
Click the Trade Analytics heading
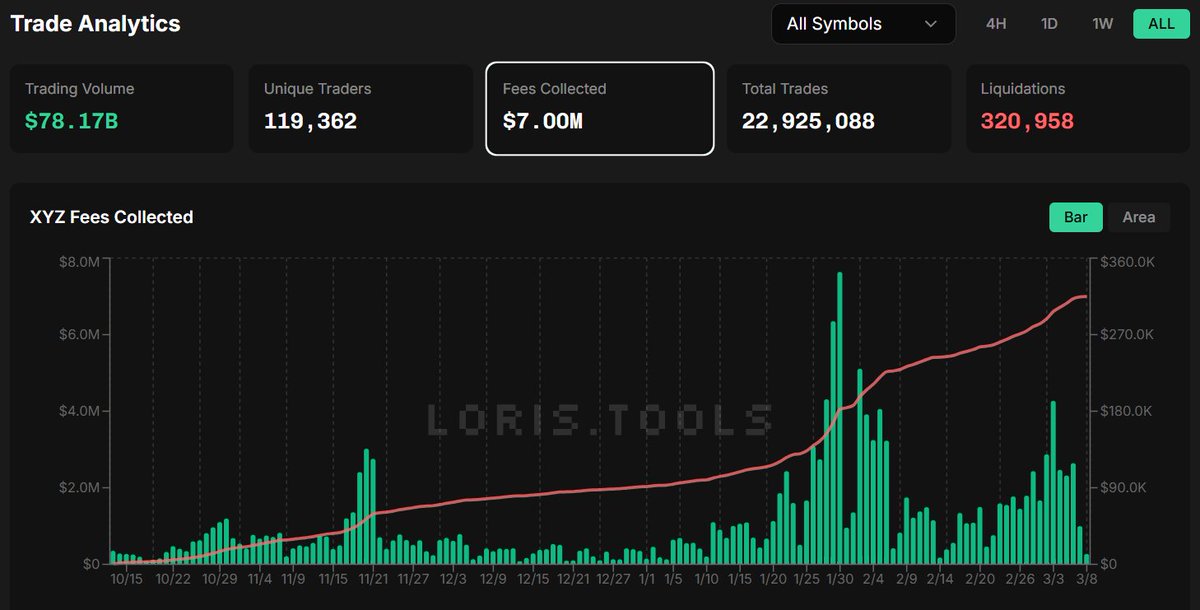(96, 23)
